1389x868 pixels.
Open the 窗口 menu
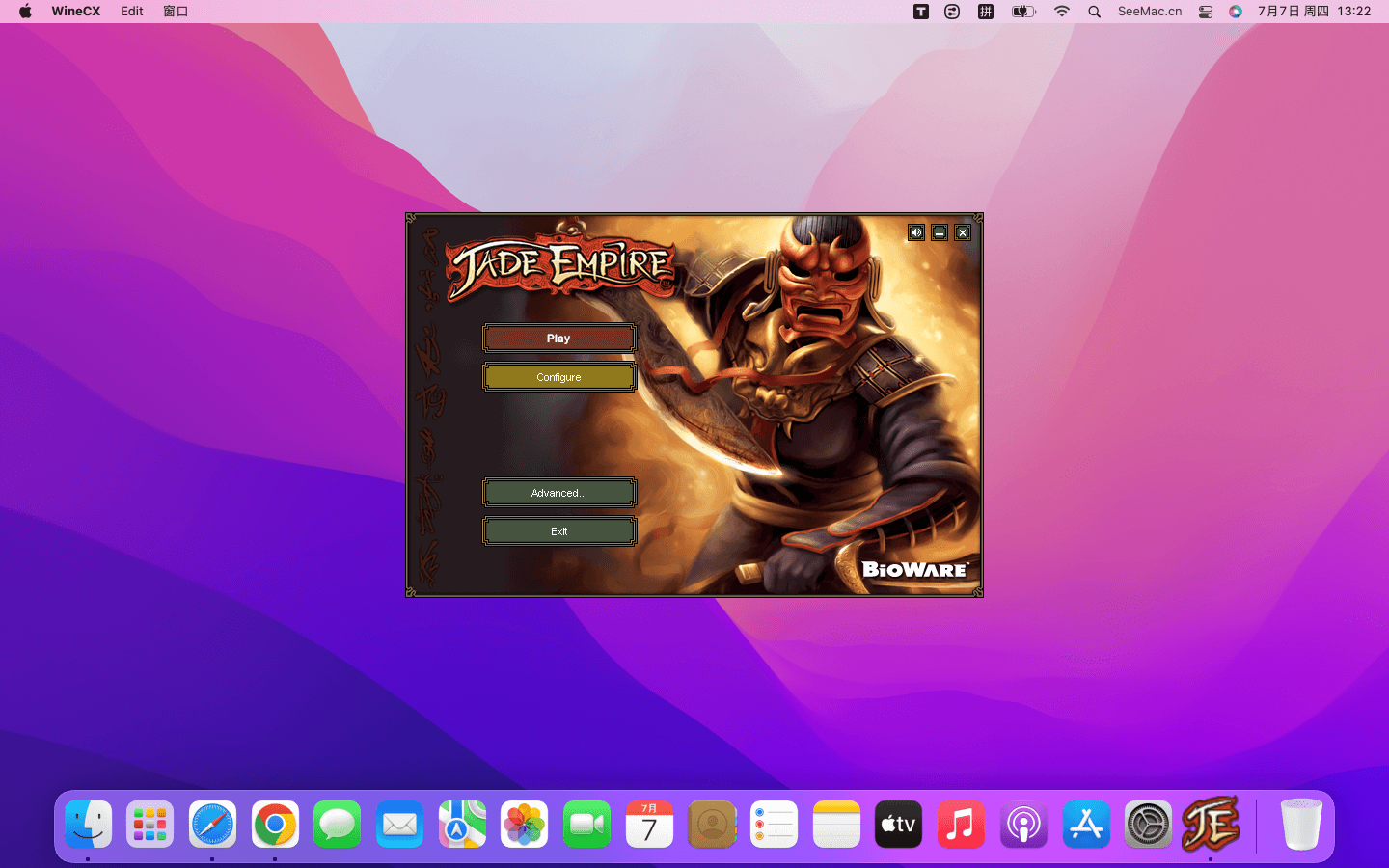click(176, 12)
